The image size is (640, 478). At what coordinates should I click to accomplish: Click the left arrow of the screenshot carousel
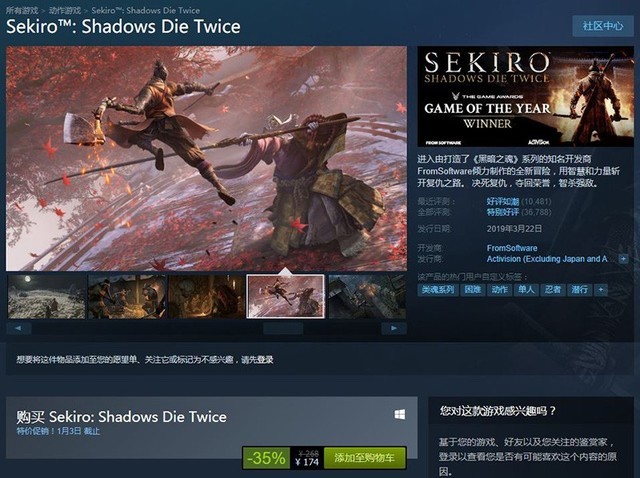(x=19, y=328)
